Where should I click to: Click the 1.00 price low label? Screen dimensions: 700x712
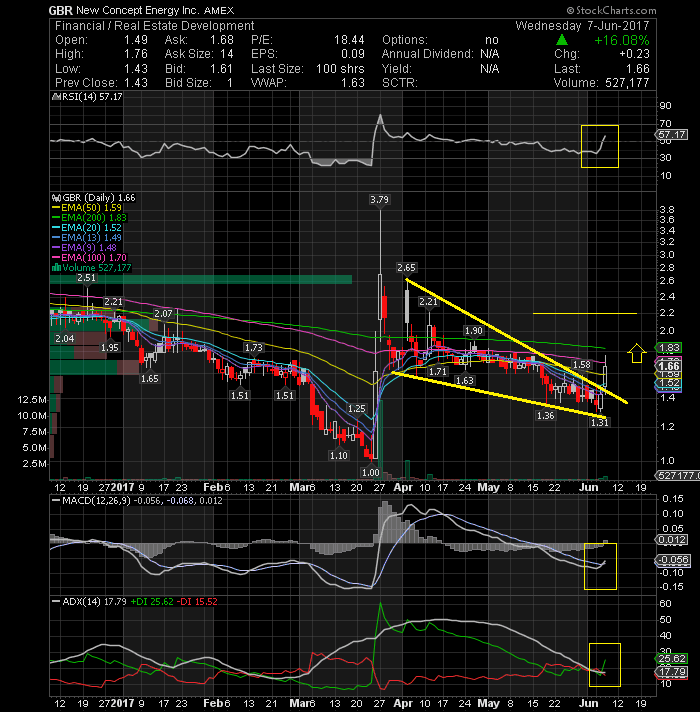(370, 472)
